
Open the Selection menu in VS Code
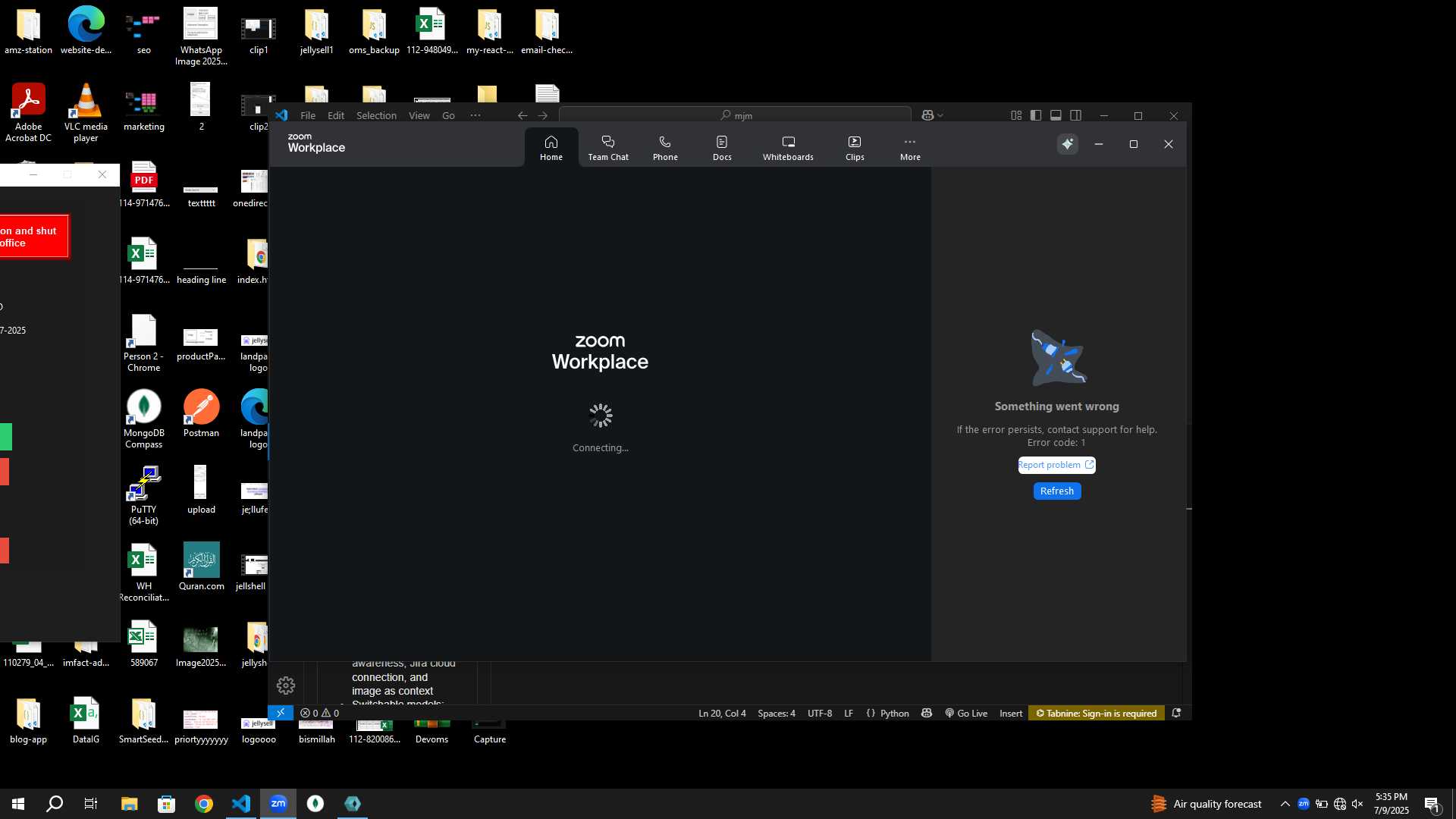click(376, 115)
